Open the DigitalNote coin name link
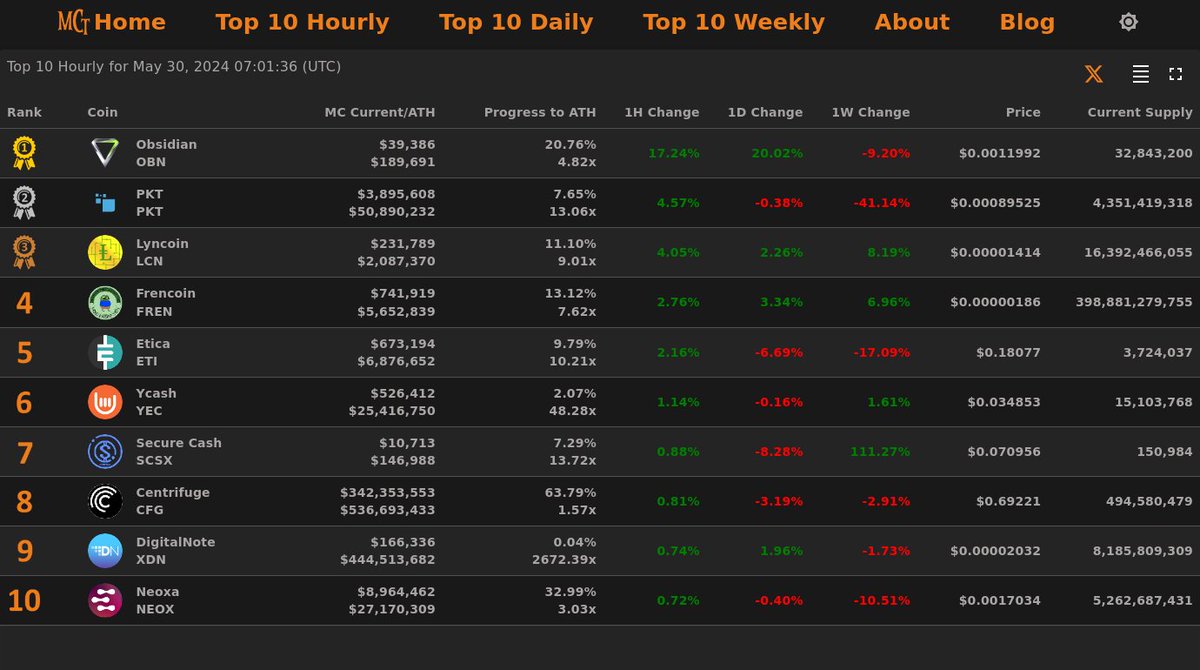Screen dimensions: 1200x670 click(176, 542)
